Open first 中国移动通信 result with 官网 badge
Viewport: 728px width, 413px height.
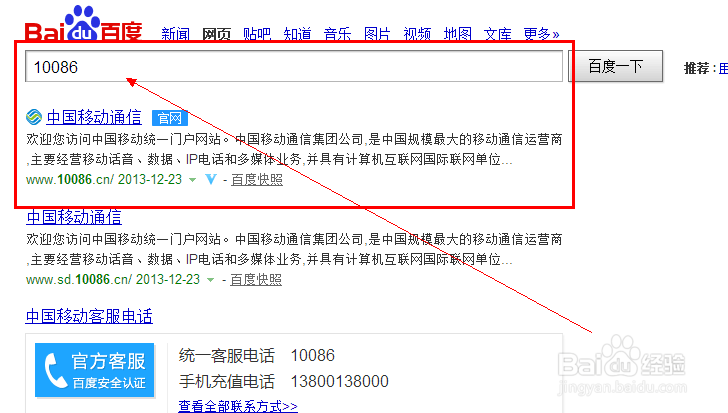pyautogui.click(x=94, y=117)
